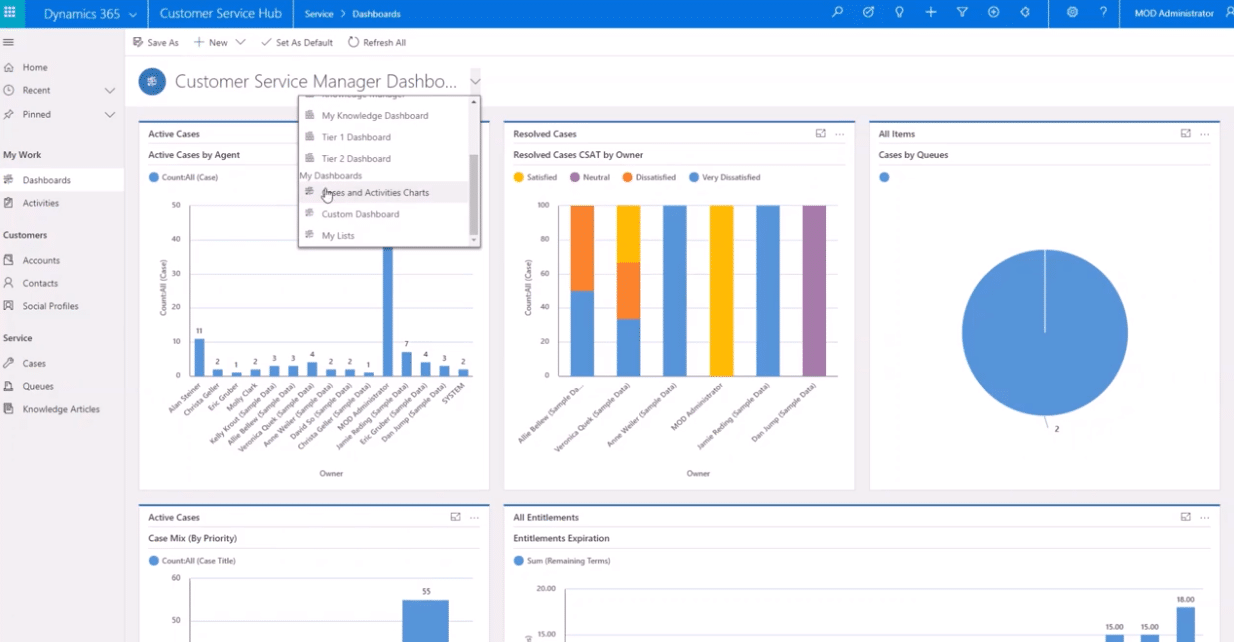The image size is (1234, 642).
Task: Open global search with the magnifier icon
Action: tap(838, 11)
